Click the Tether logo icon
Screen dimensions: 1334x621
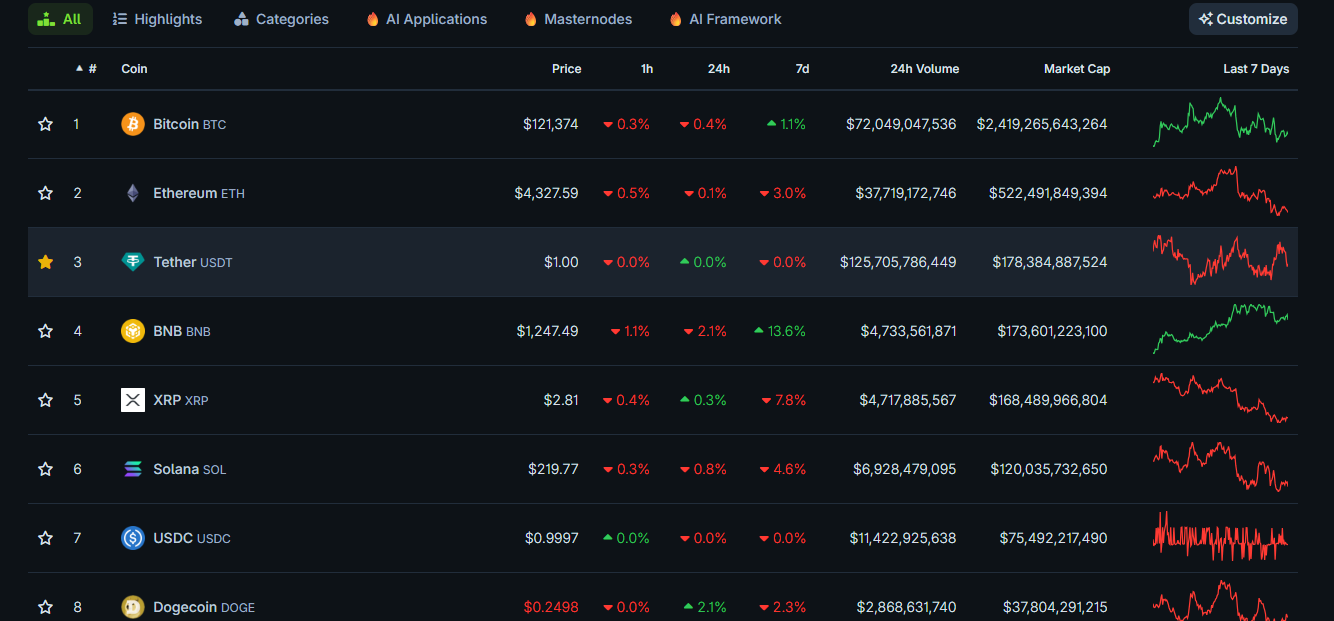(133, 262)
